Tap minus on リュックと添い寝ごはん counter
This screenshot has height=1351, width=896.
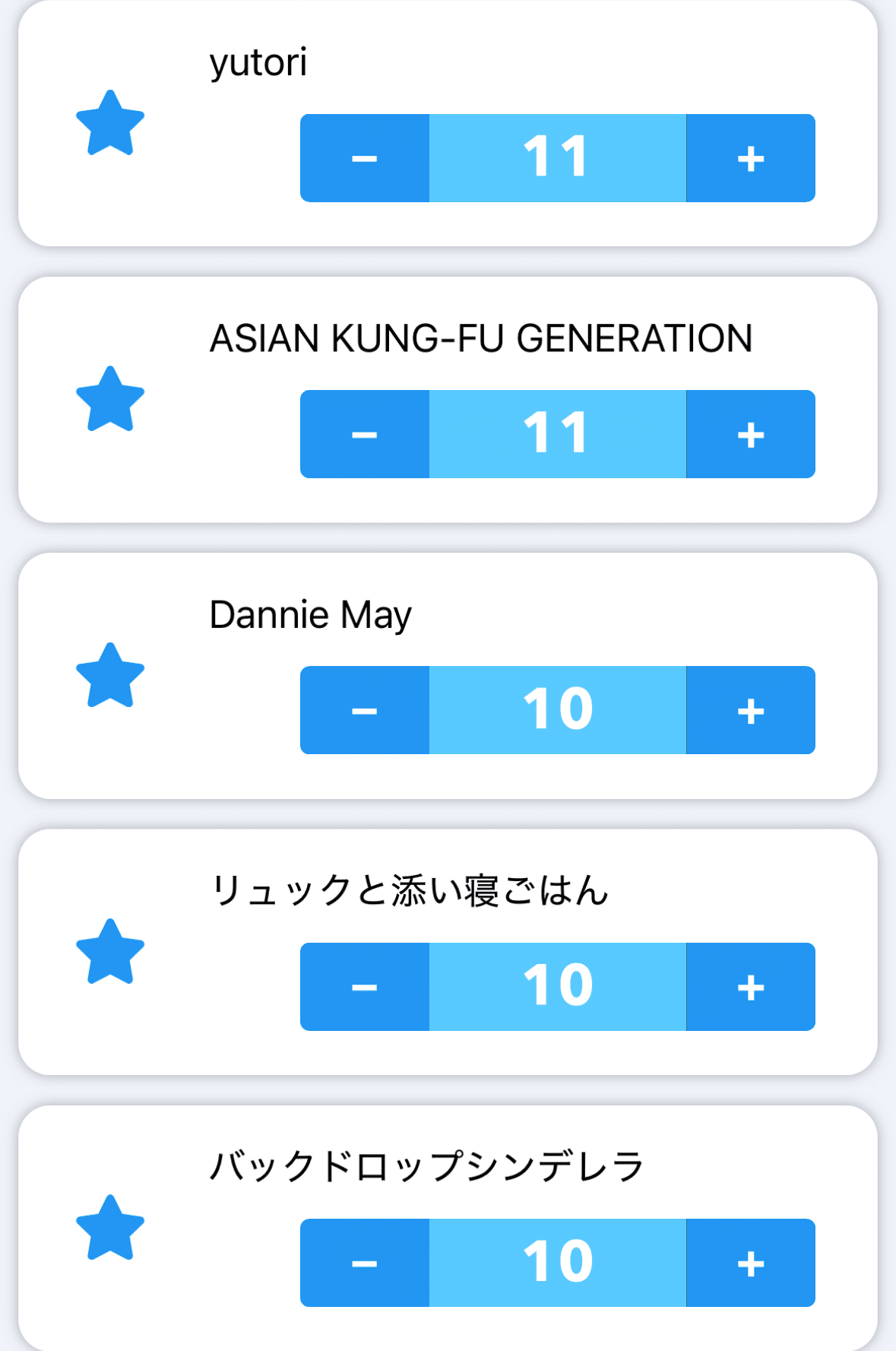point(365,987)
